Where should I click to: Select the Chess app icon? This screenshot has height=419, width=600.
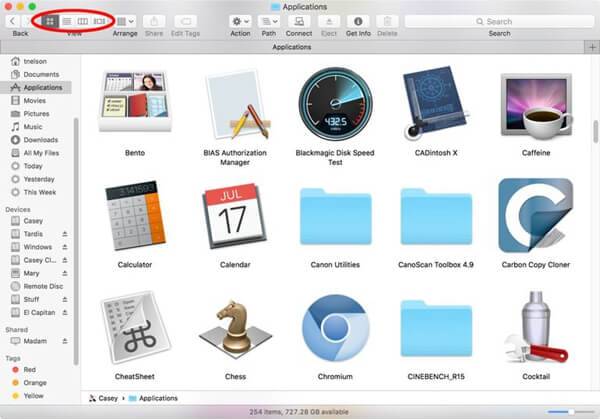(235, 328)
